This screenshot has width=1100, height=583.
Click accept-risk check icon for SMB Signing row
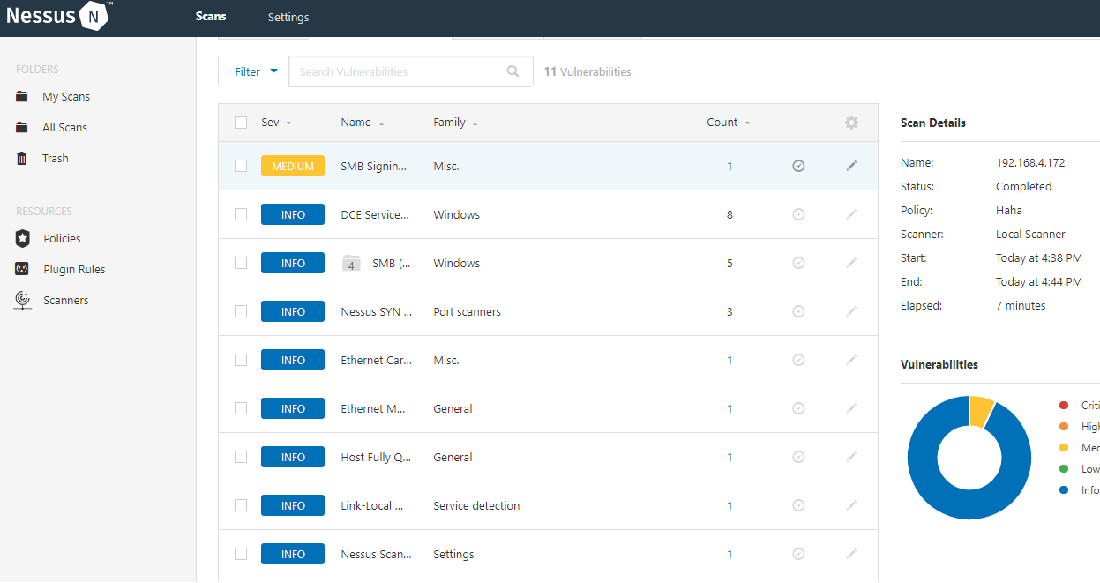pos(798,166)
